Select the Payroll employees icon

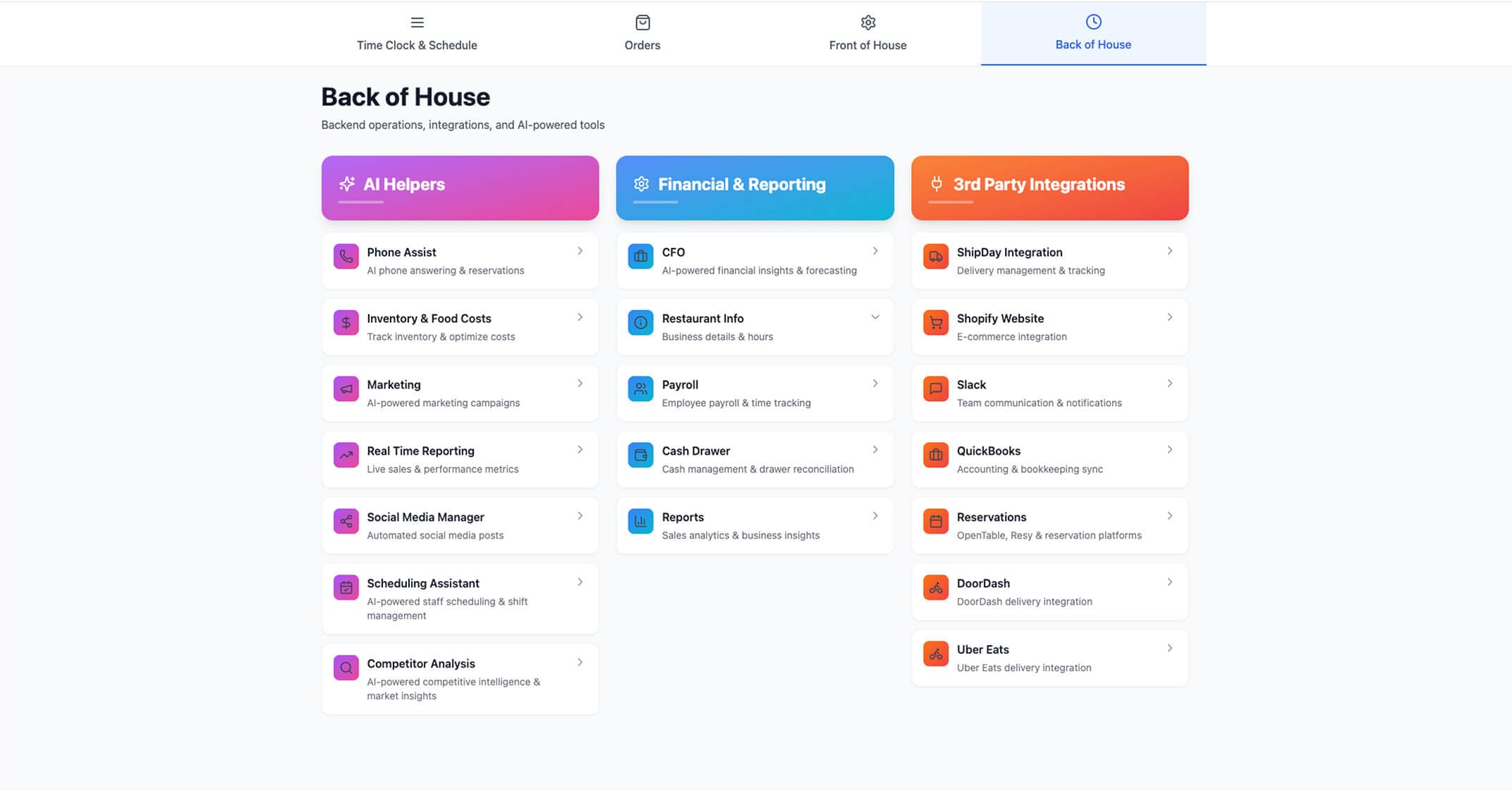click(640, 389)
